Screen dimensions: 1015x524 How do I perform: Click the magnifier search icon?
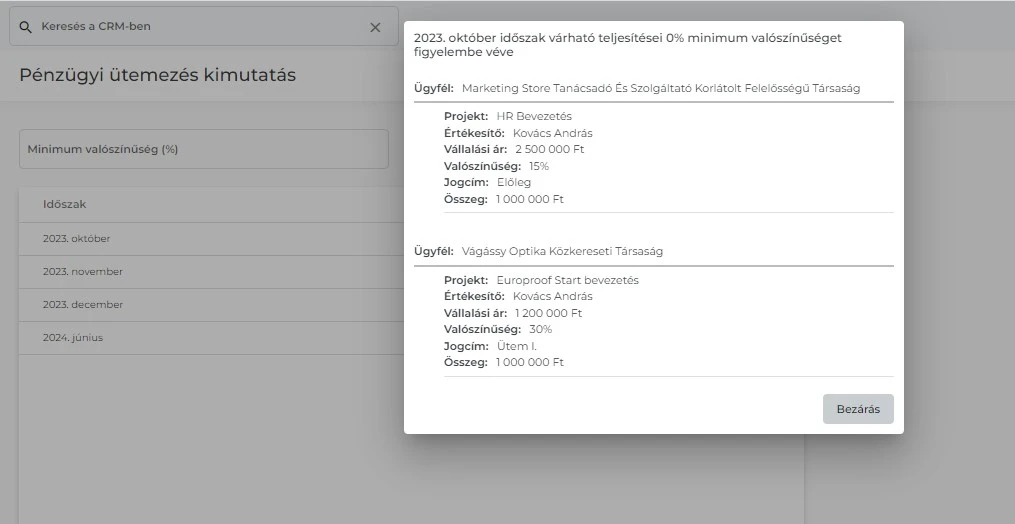coord(26,27)
